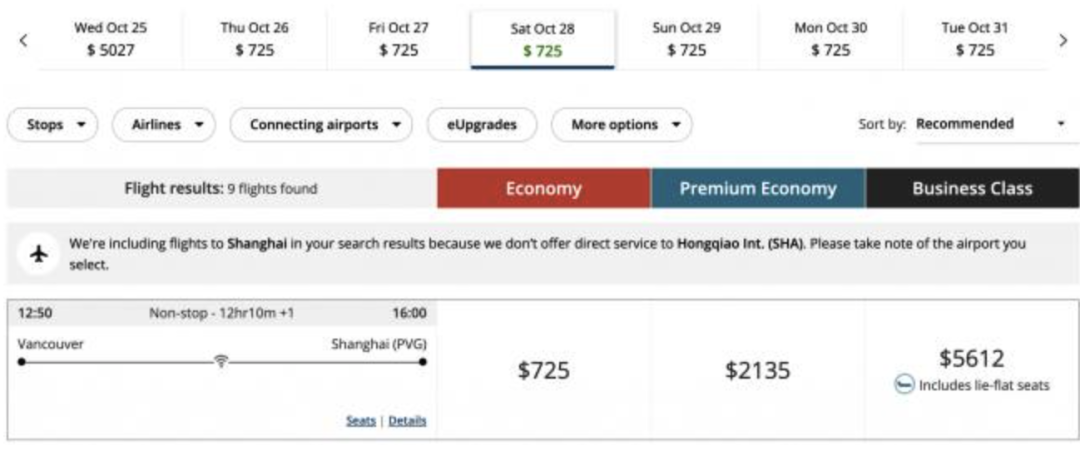This screenshot has width=1080, height=471.
Task: Click the Wi-Fi icon on flight route
Action: tap(221, 362)
